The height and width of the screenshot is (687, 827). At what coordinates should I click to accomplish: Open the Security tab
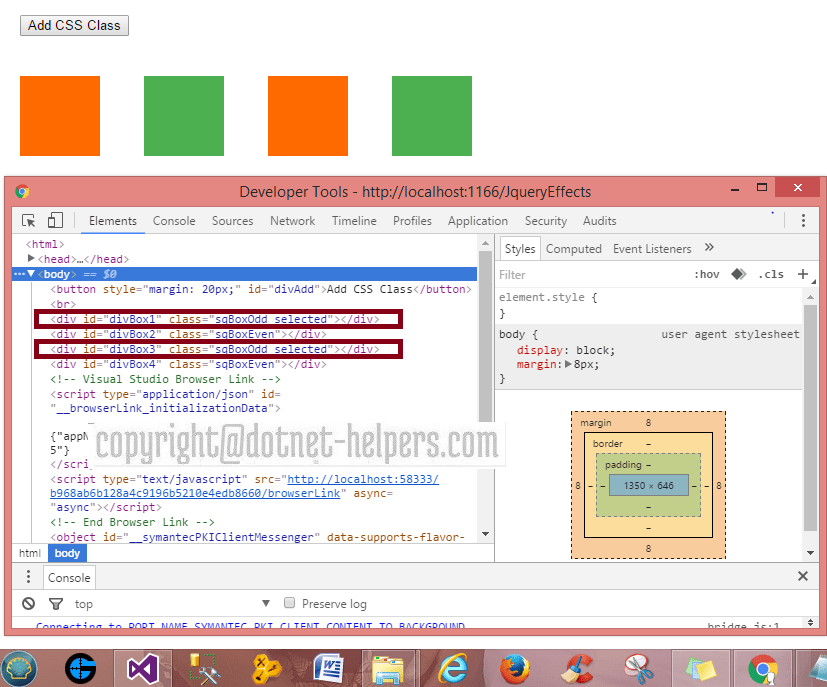[x=546, y=221]
